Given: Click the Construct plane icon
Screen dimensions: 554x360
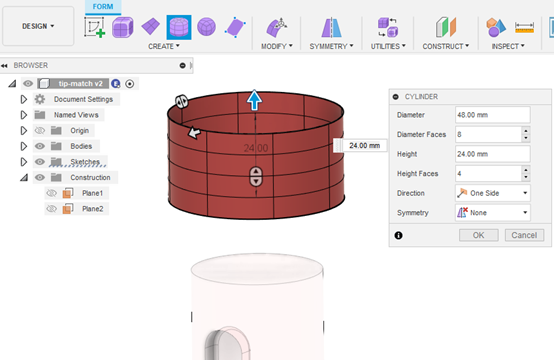Looking at the screenshot, I should click(x=446, y=27).
